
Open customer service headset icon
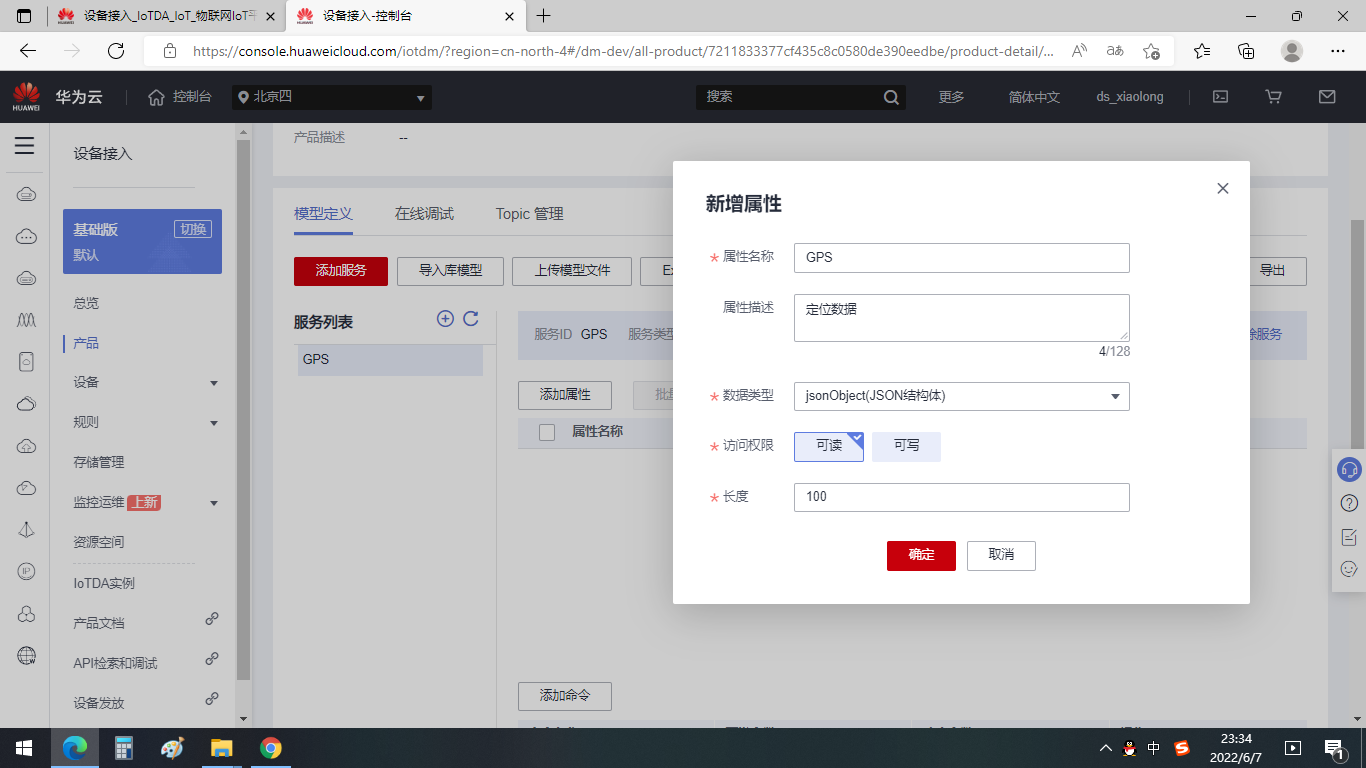[x=1349, y=468]
